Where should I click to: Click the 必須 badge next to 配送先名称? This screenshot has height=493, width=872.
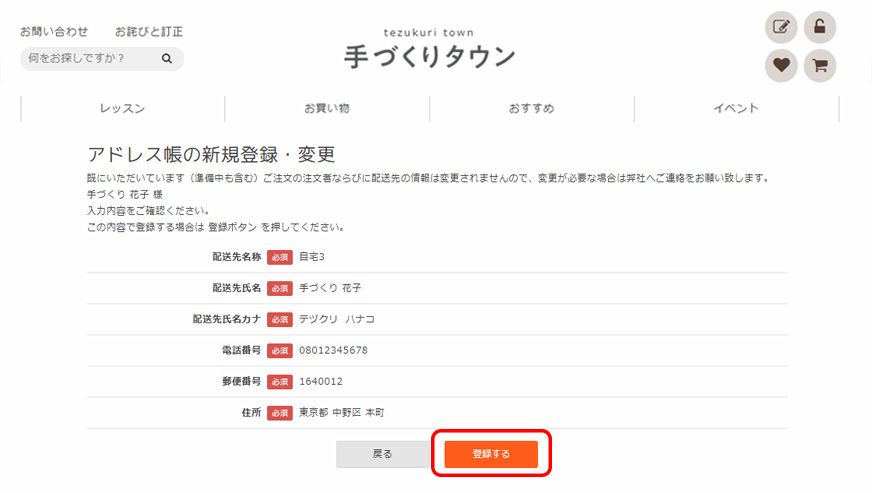[x=280, y=257]
